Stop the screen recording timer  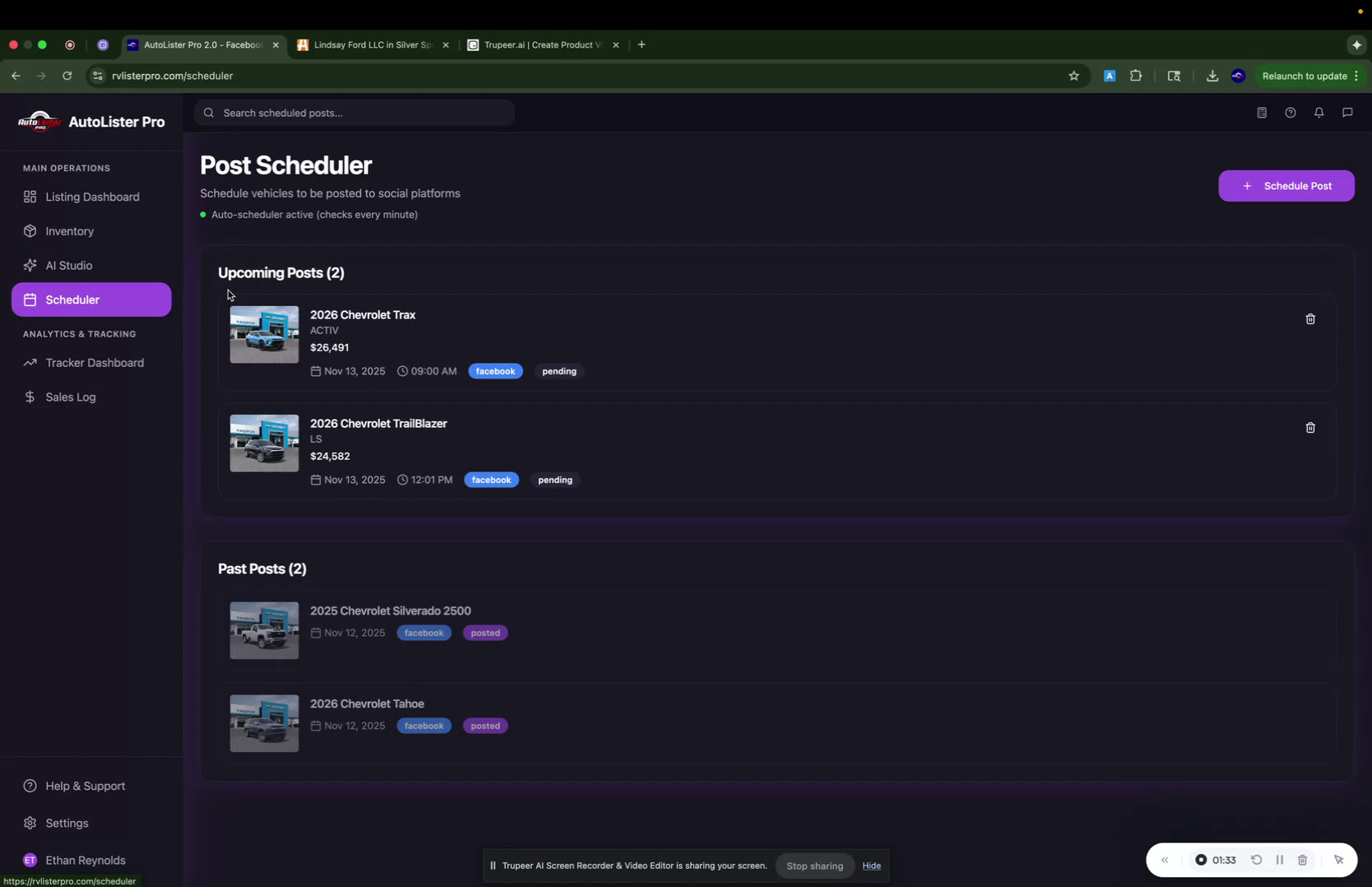tap(1202, 859)
